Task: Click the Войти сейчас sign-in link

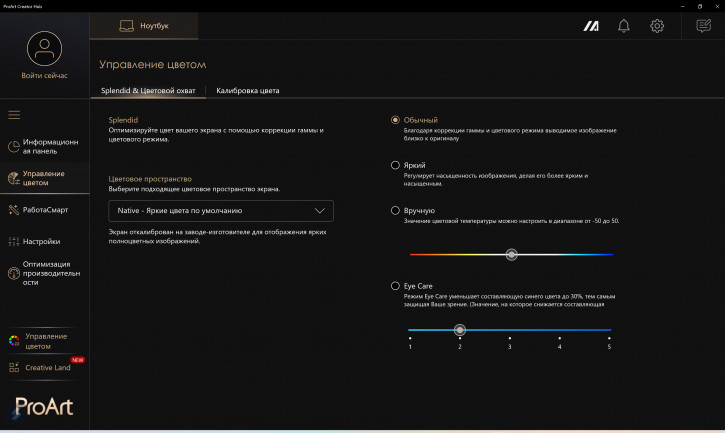Action: 44,75
